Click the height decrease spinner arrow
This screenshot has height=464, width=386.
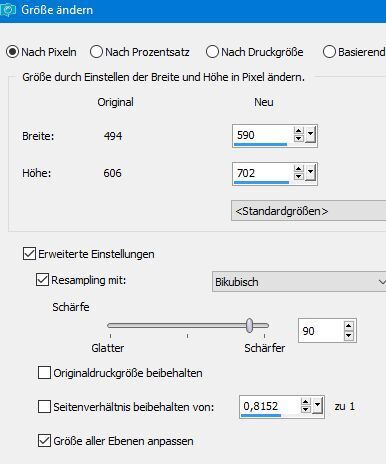[x=298, y=176]
